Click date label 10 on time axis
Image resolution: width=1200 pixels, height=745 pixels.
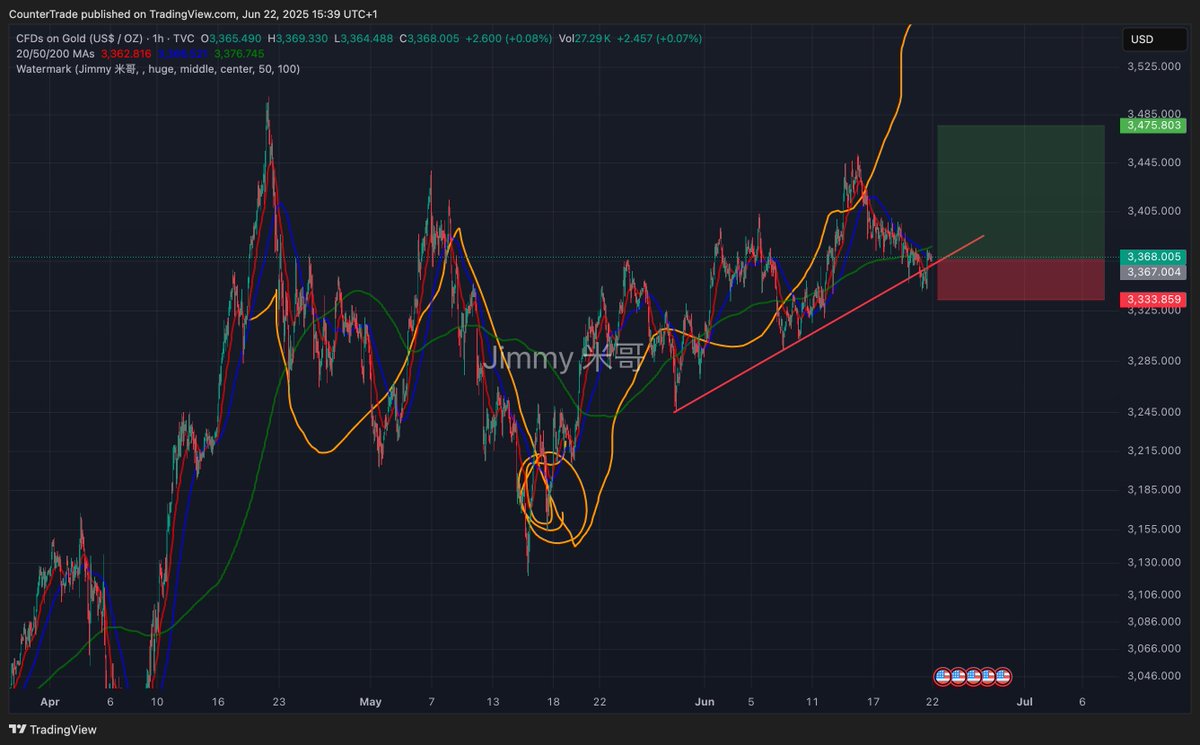[x=157, y=702]
